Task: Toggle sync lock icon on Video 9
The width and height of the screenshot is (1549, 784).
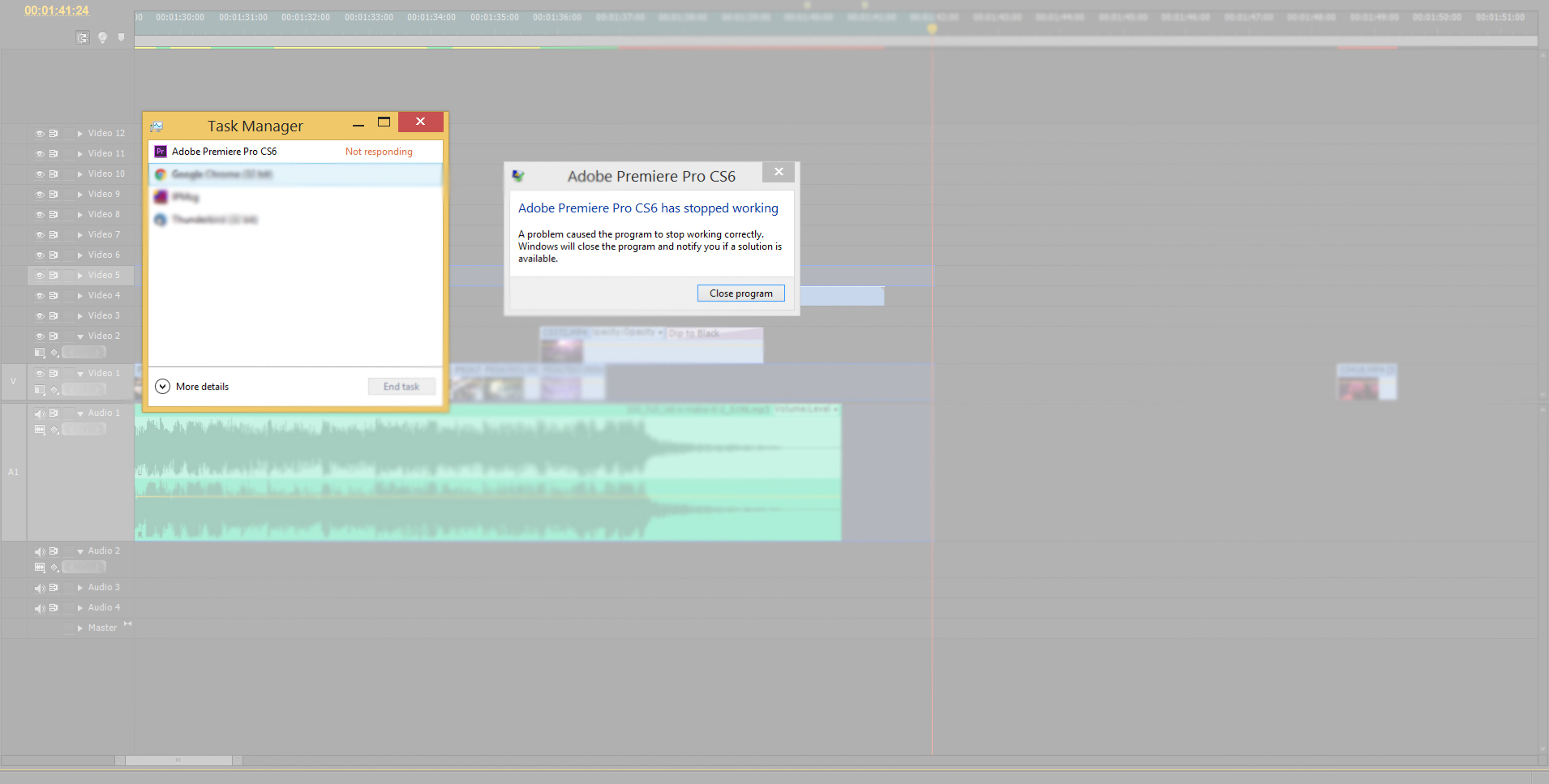Action: click(x=54, y=194)
